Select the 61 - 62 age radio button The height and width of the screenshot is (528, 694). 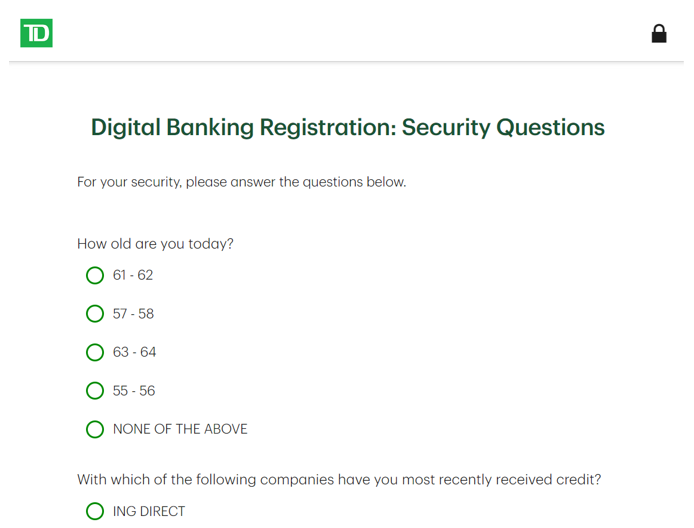point(95,275)
